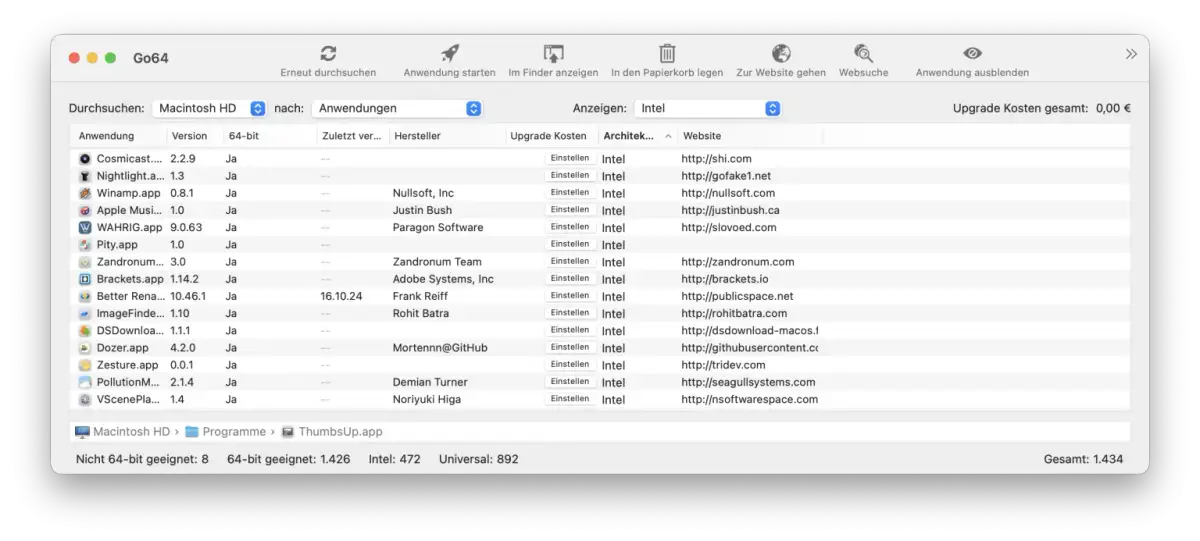Click Pity.app icon in list
Screen dimensions: 1200x541
point(85,244)
